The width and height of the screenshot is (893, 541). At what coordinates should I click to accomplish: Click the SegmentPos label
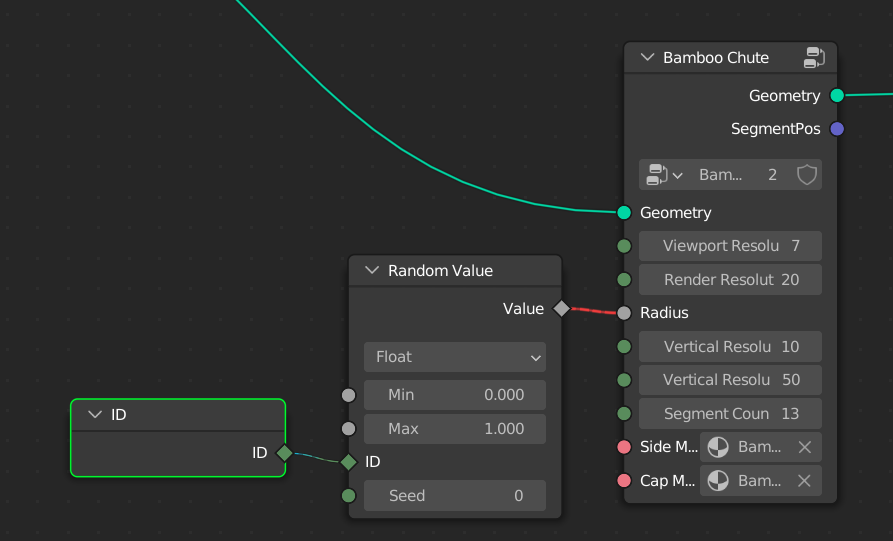(x=776, y=129)
